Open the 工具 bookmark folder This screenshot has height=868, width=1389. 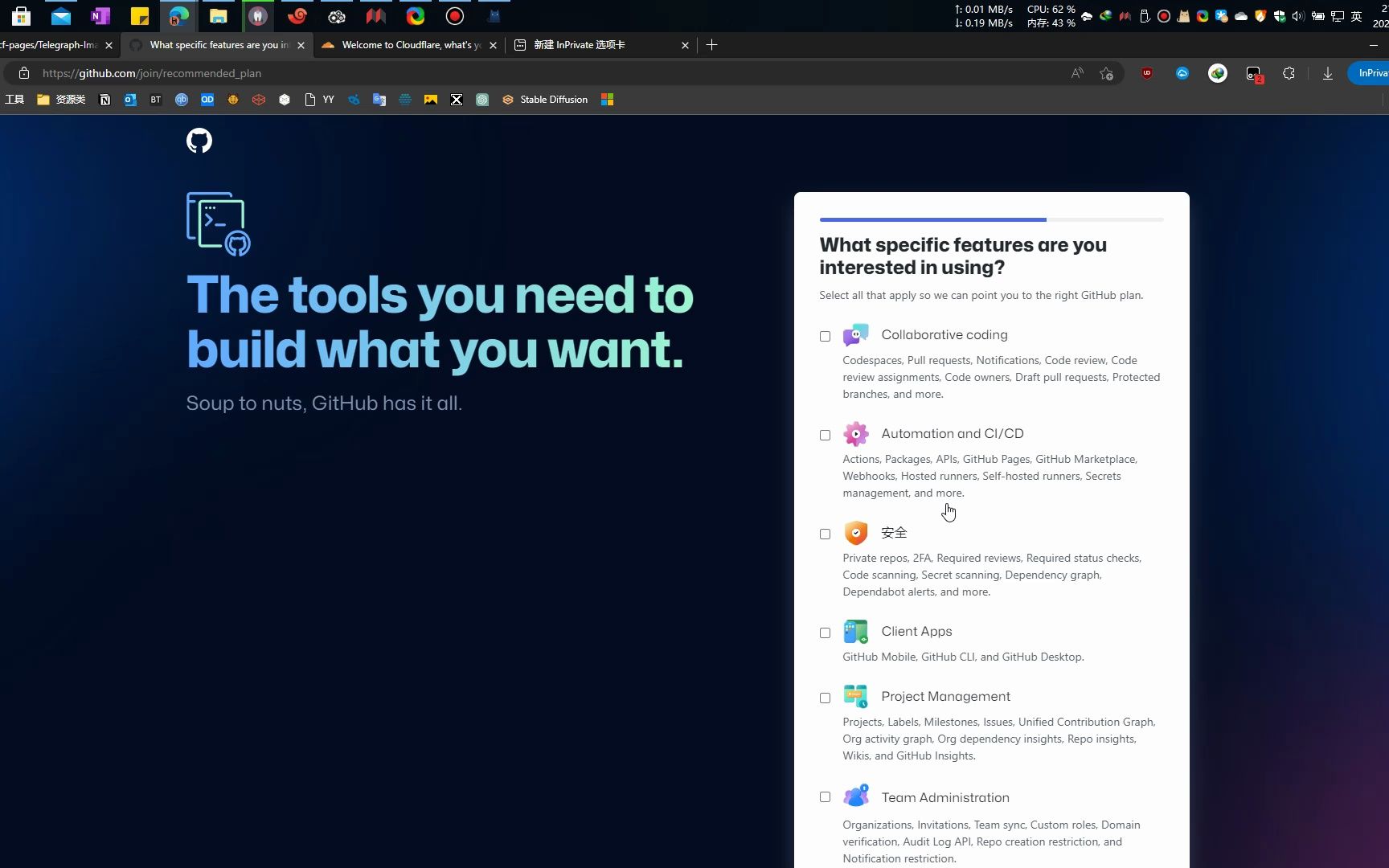14,100
